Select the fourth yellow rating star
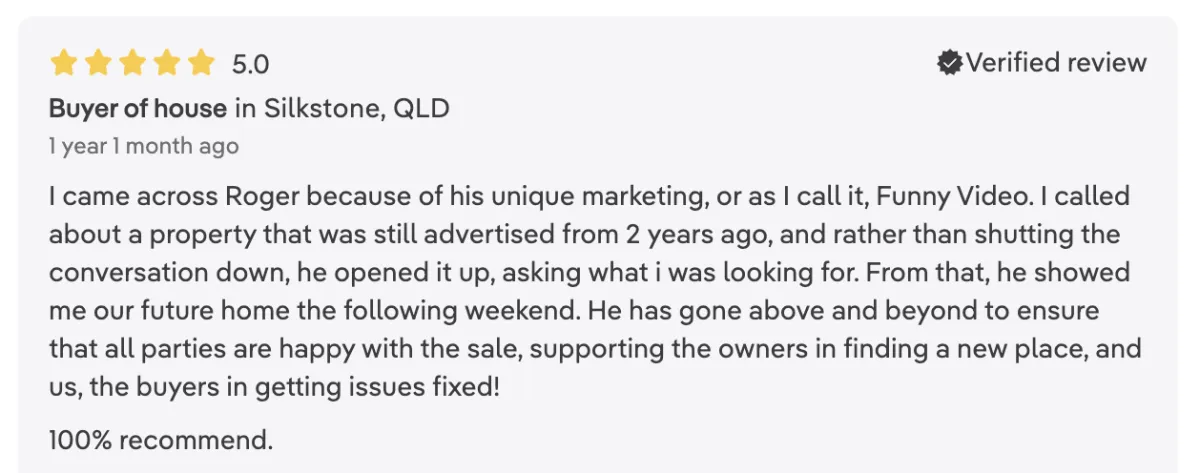The height and width of the screenshot is (473, 1200). (167, 64)
